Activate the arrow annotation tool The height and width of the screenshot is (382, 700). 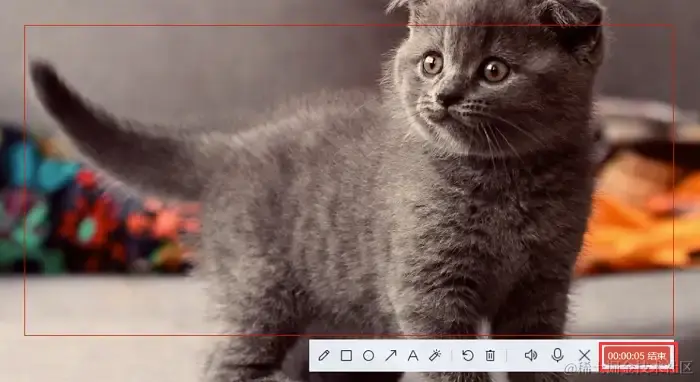(391, 356)
